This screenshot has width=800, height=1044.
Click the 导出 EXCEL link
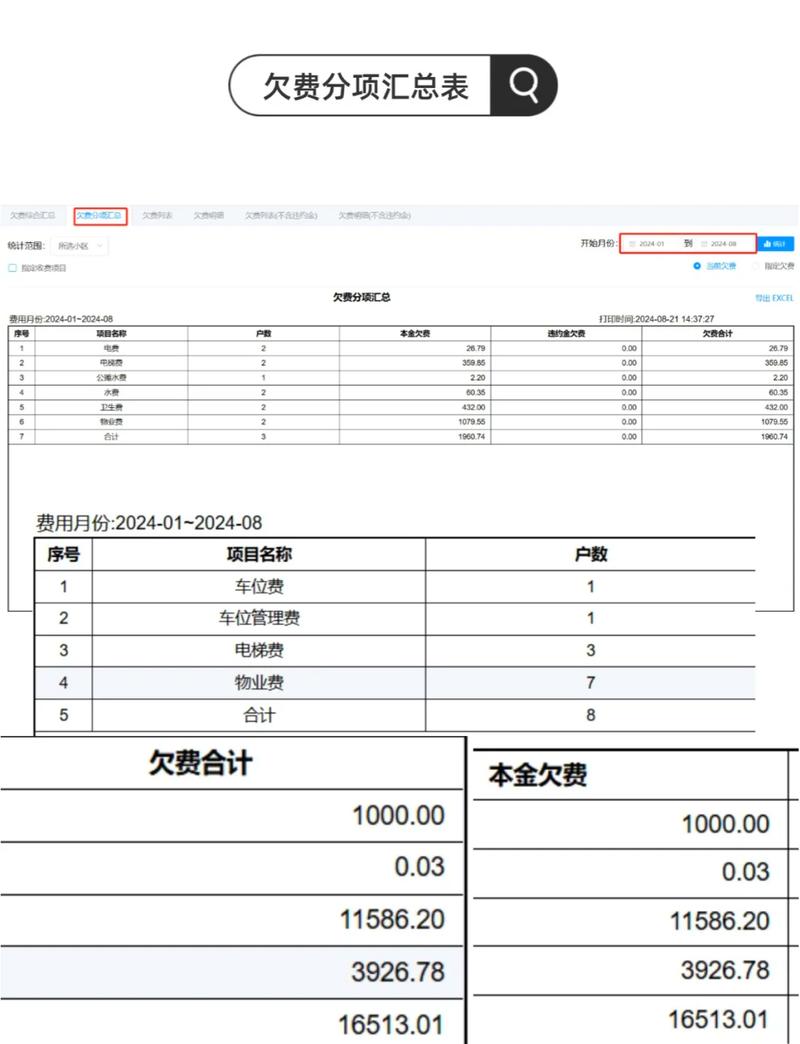click(774, 298)
